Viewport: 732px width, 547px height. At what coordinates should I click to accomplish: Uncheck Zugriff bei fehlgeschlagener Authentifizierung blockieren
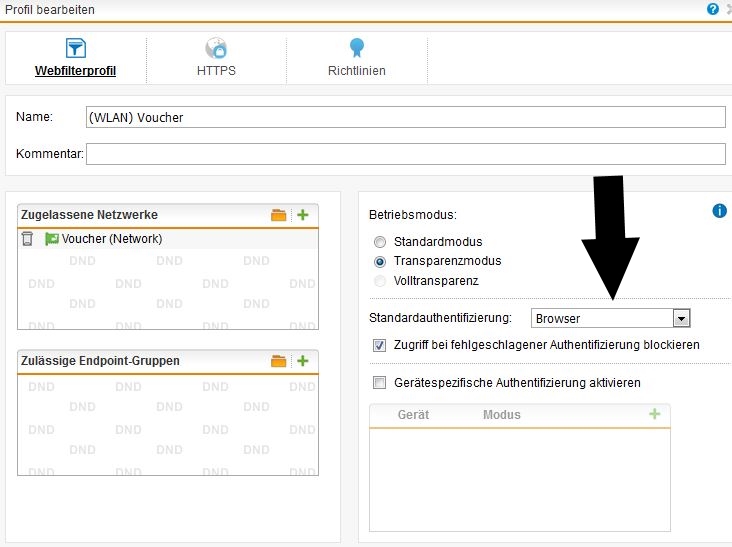pos(379,345)
